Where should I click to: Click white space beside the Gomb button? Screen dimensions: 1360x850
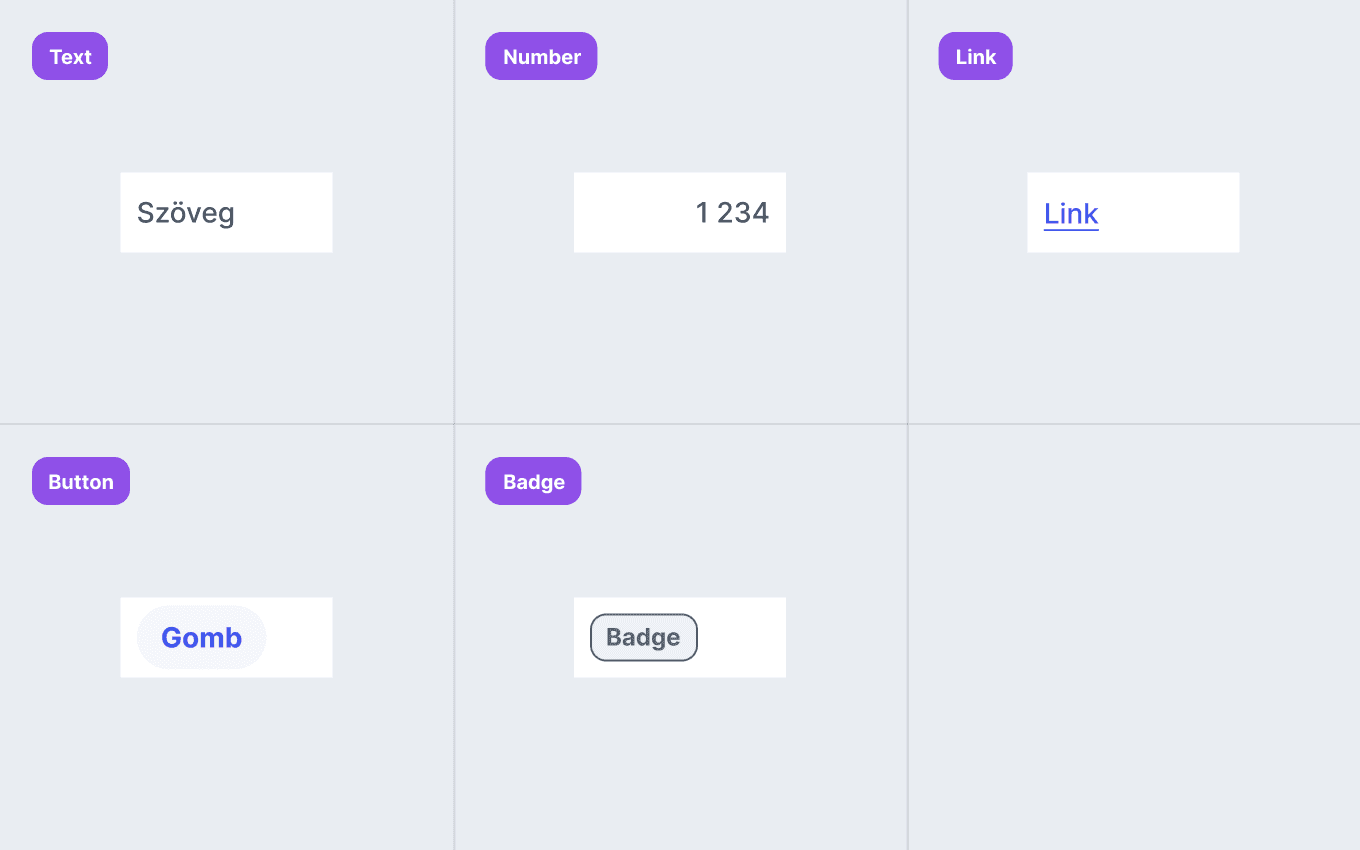point(299,637)
